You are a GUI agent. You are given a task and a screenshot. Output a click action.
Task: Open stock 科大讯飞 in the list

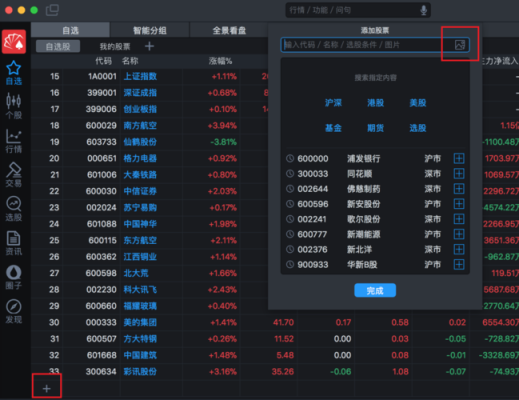[x=140, y=289]
